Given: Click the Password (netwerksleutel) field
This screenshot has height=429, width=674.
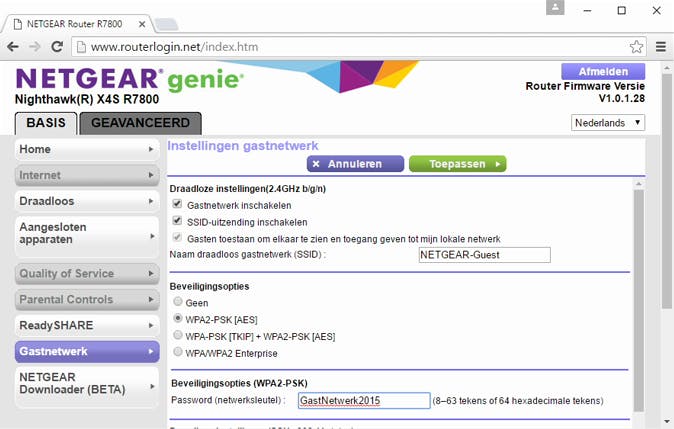Looking at the screenshot, I should click(364, 401).
